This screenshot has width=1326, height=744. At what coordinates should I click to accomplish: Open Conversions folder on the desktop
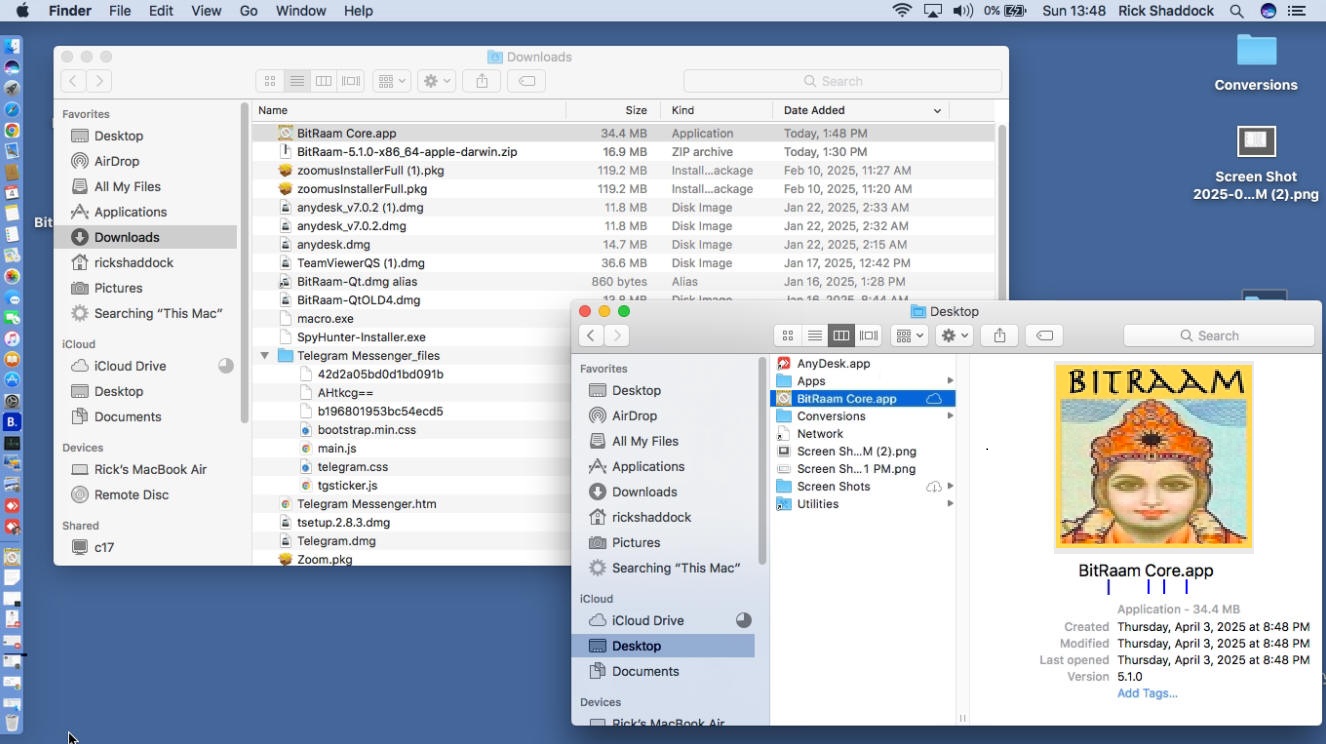[x=1256, y=62]
